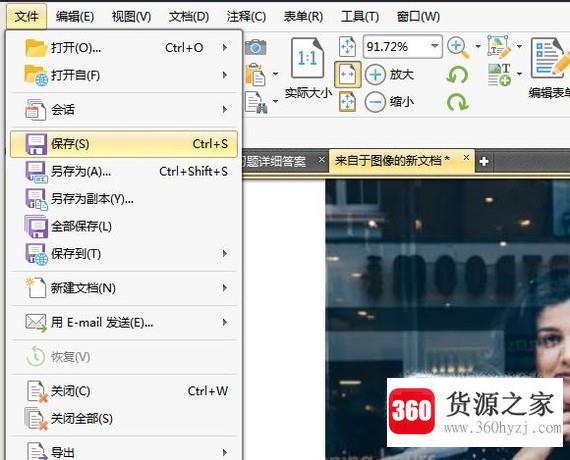The height and width of the screenshot is (460, 570).
Task: Click the 放大 zoom in button
Action: click(390, 75)
